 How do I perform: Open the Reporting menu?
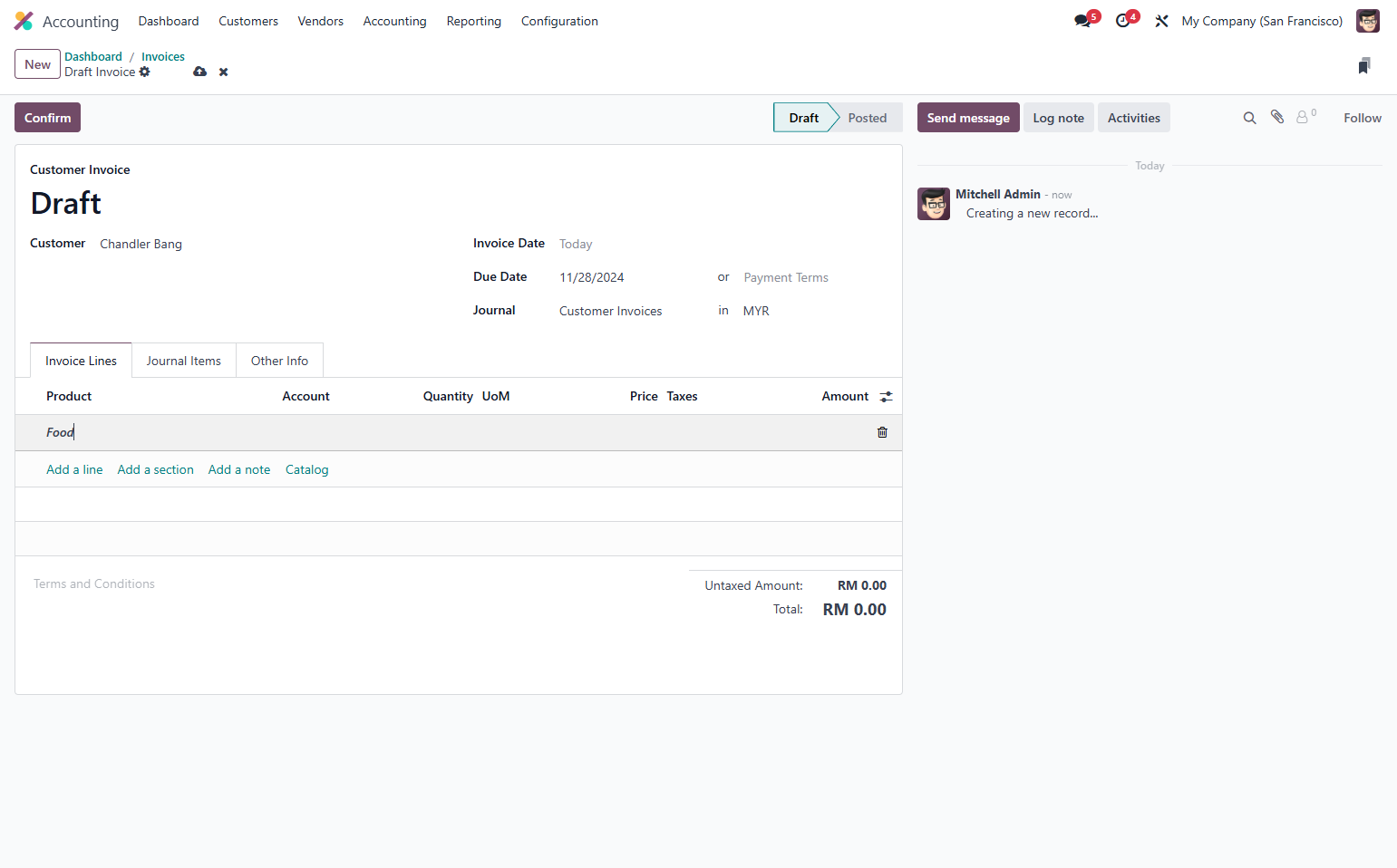point(473,21)
